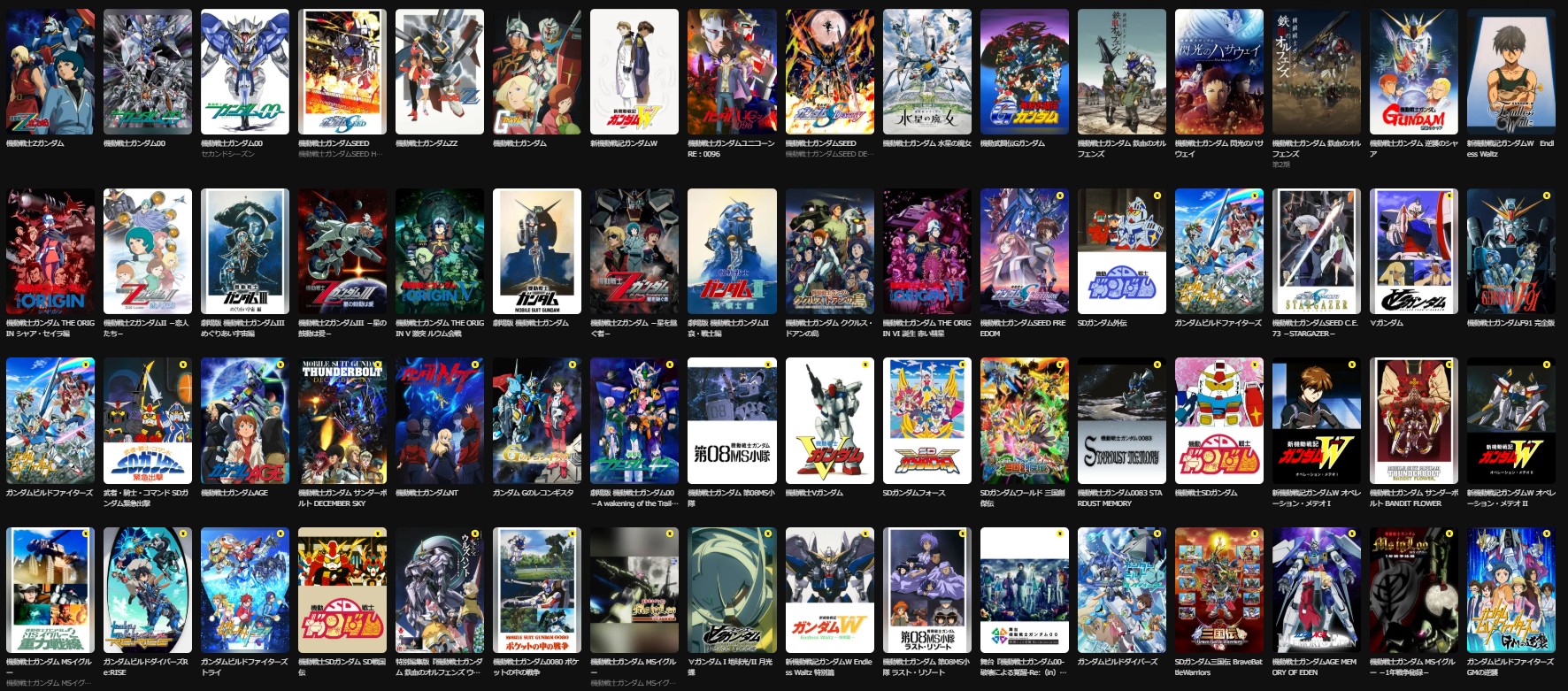
Task: Click yellow badge on ガンダムSEED FREEDOM poster
Action: [x=1059, y=196]
